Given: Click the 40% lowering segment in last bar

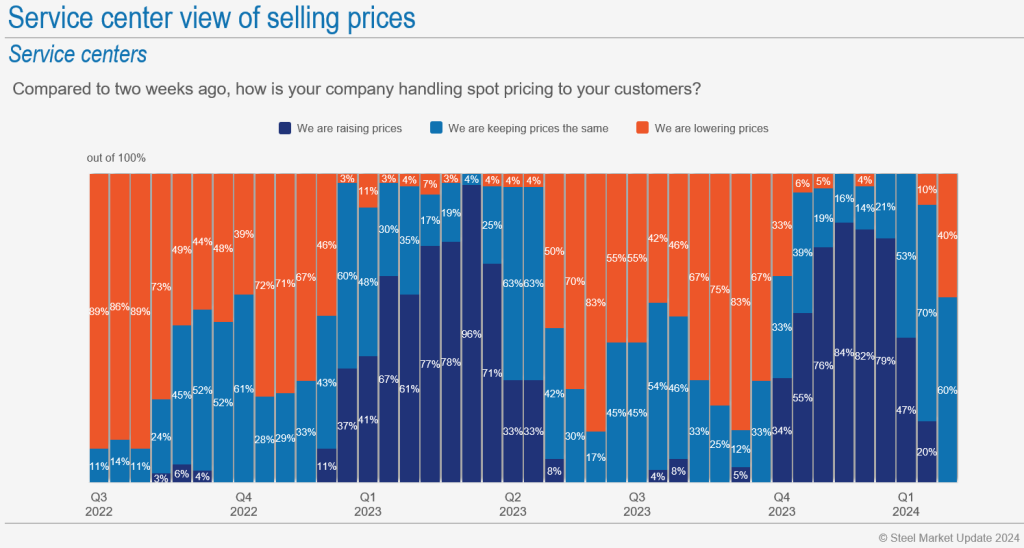Looking at the screenshot, I should [947, 236].
